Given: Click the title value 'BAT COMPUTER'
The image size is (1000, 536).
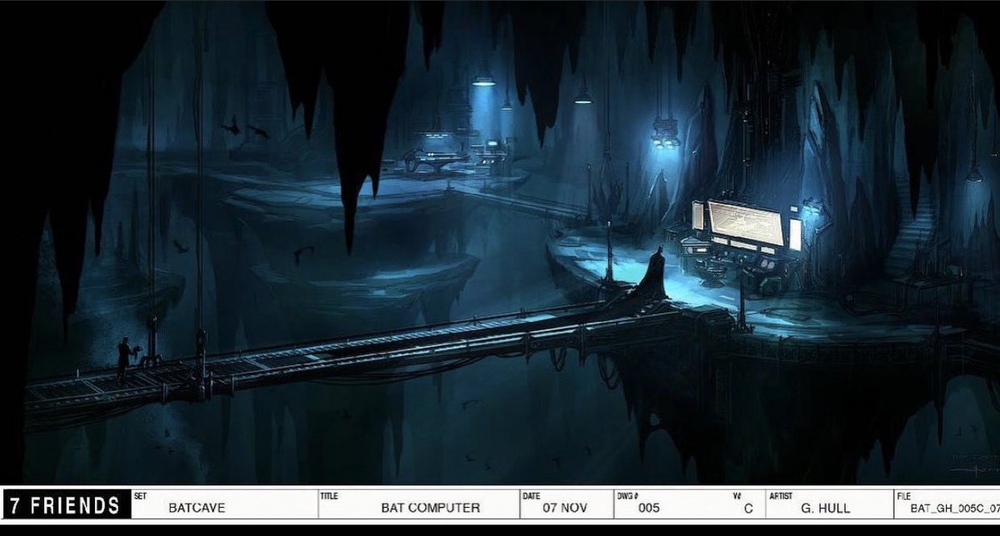Looking at the screenshot, I should [x=430, y=508].
